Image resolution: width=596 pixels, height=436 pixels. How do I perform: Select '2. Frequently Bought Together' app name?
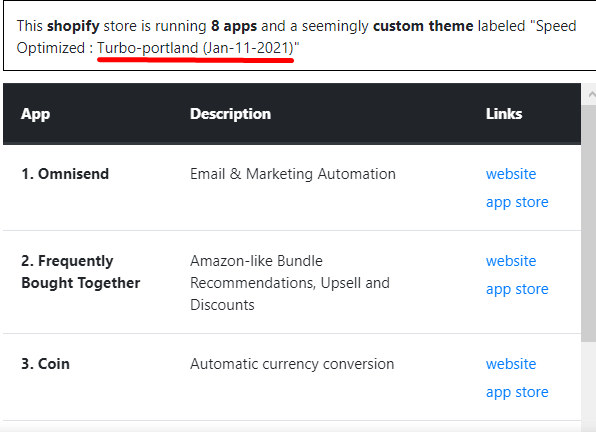coord(81,272)
